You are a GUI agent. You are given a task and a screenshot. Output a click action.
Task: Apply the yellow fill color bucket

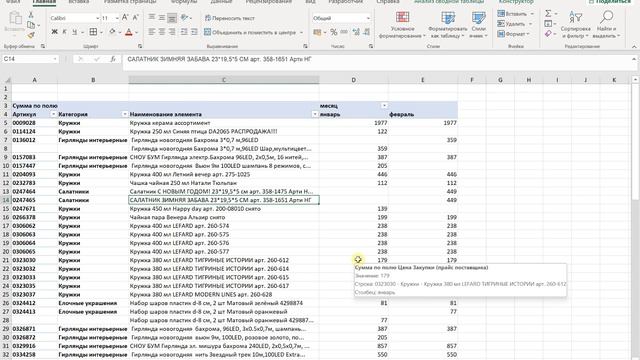[x=112, y=32]
